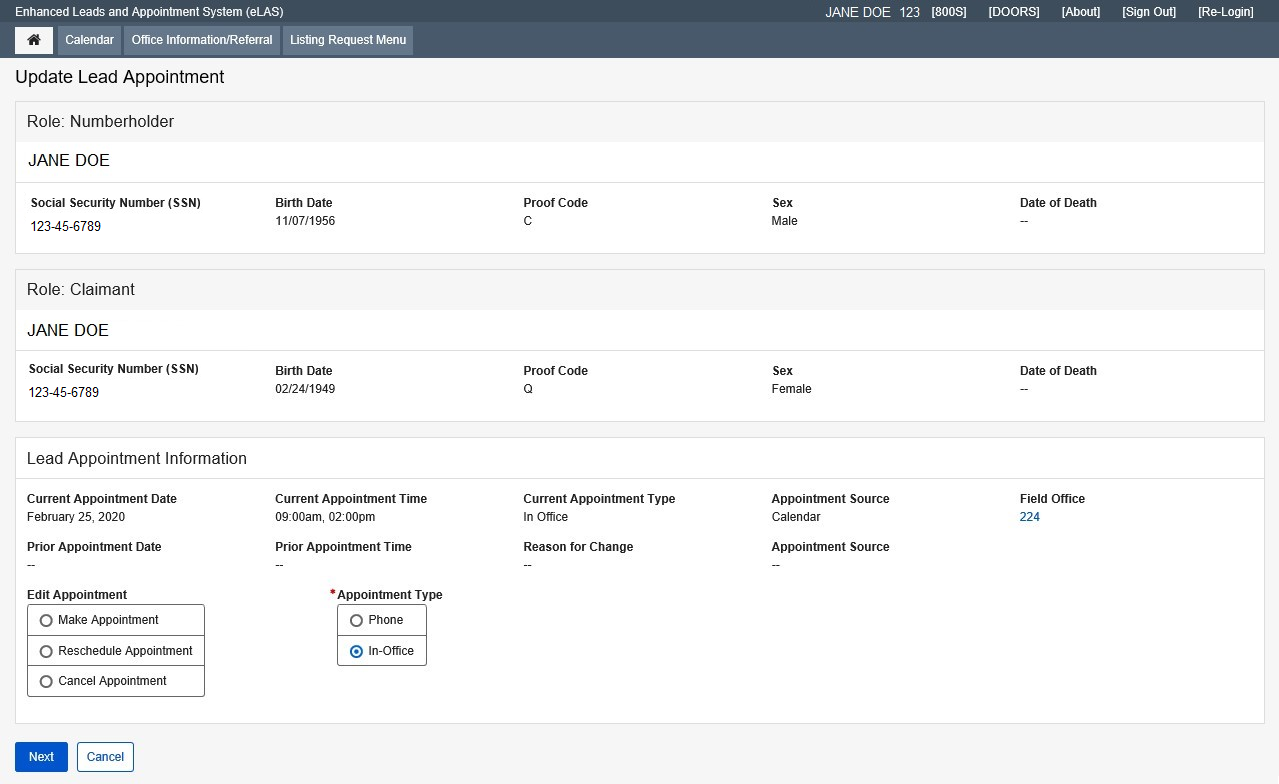Open the Listing Request Menu
Screen dimensions: 1279x784
coord(348,40)
